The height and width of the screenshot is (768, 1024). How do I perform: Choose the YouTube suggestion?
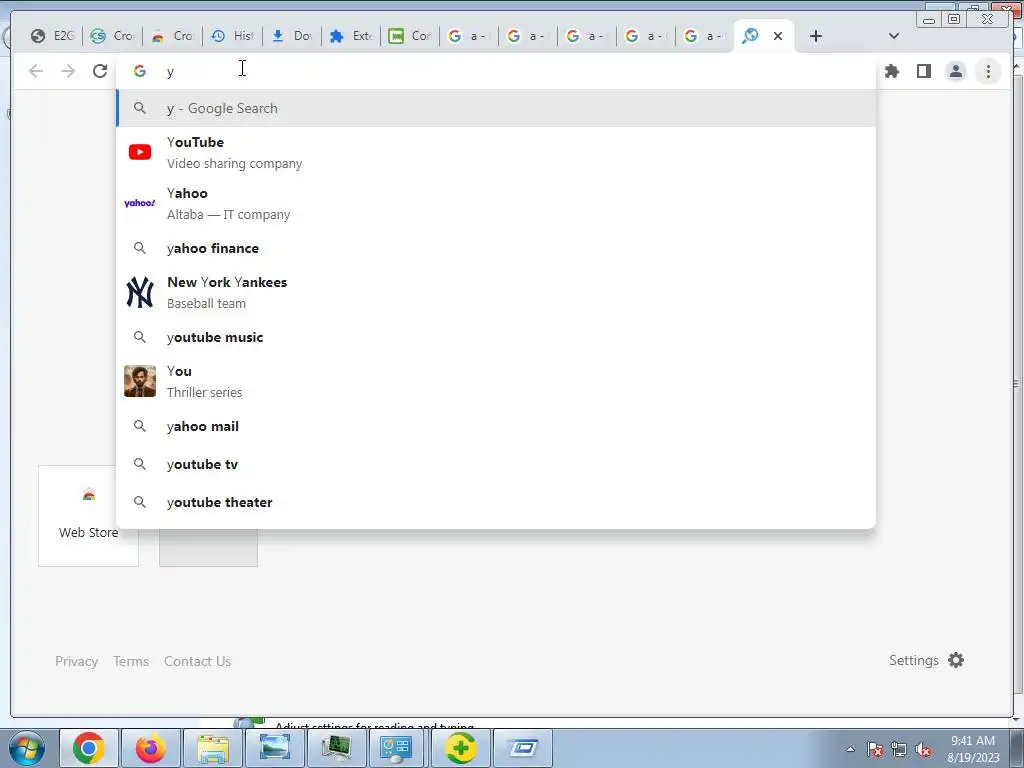[x=496, y=152]
